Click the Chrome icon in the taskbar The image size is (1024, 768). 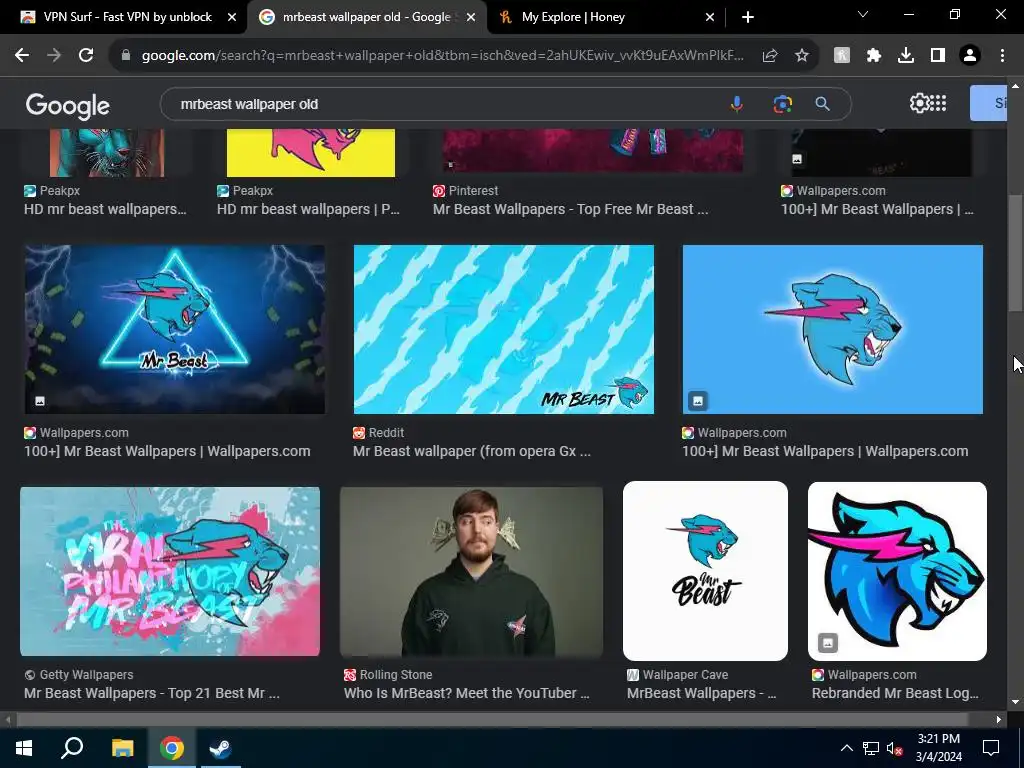172,748
